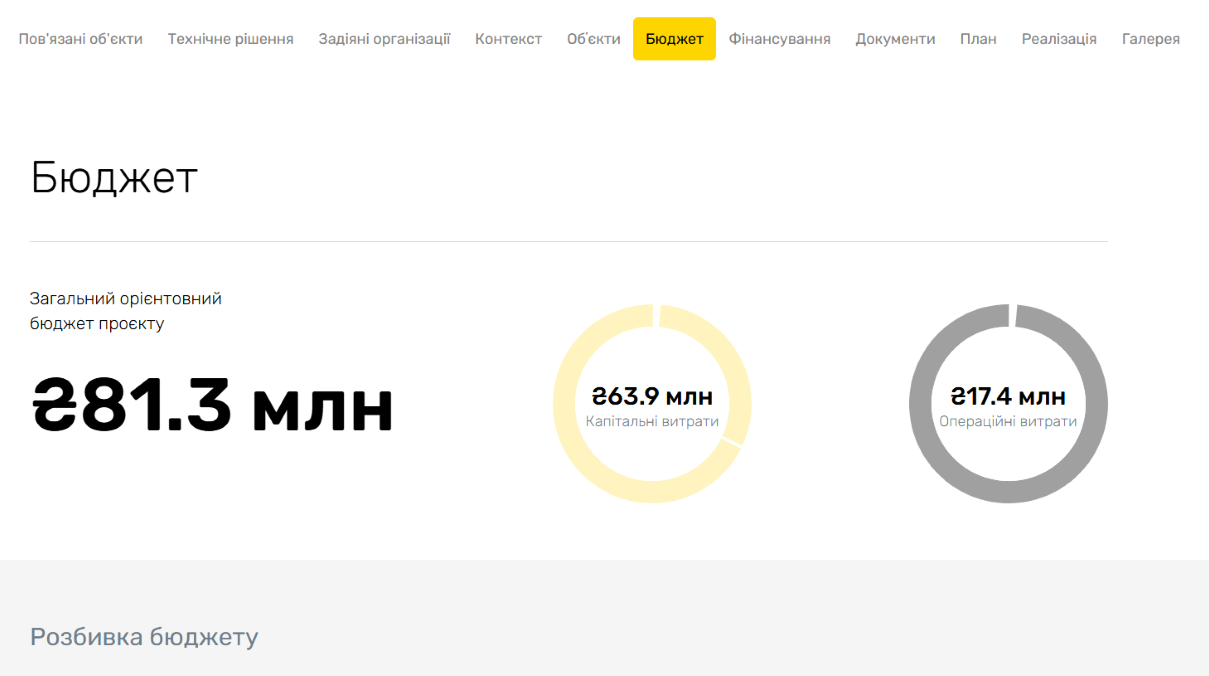Go to the Задіяні організації section
1209x676 pixels.
point(384,39)
